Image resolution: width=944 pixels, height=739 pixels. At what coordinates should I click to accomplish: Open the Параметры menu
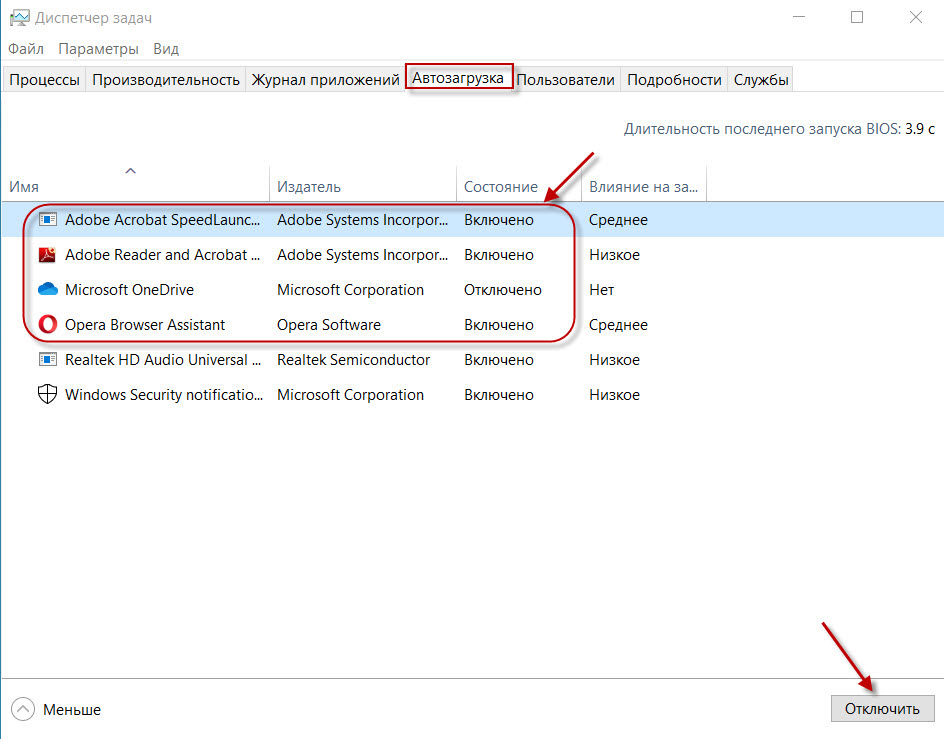click(98, 49)
